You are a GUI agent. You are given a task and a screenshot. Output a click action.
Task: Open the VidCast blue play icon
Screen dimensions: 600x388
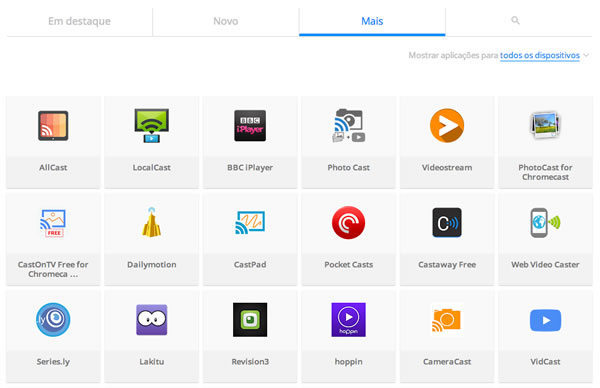pos(545,320)
